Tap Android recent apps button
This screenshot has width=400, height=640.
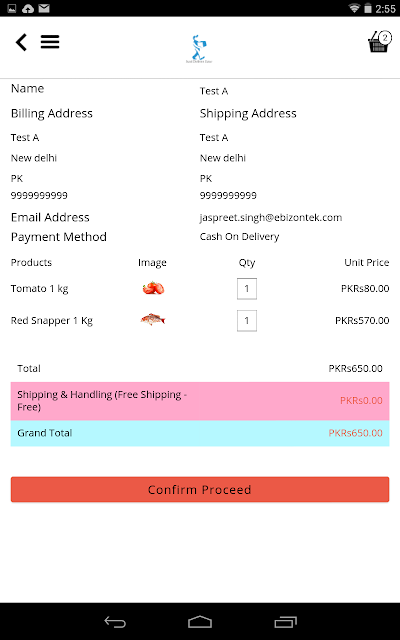285,622
